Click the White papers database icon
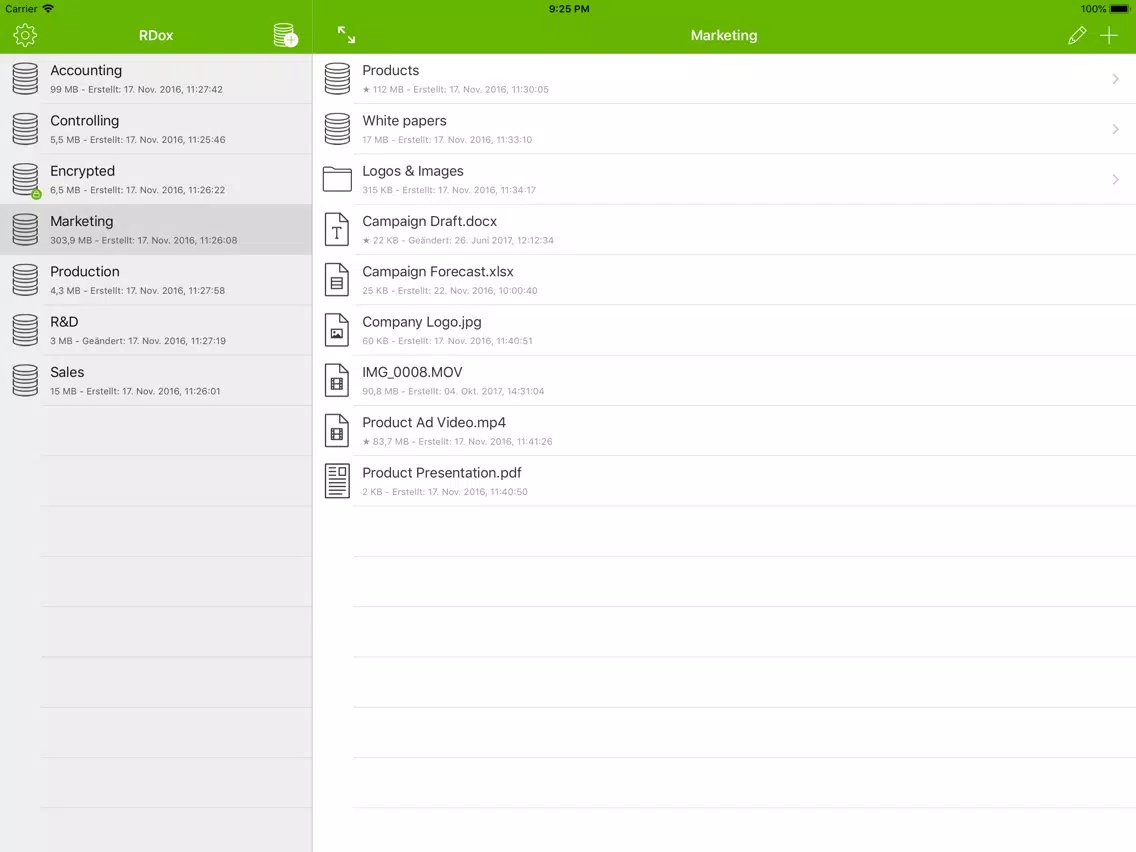1136x852 pixels. point(337,129)
